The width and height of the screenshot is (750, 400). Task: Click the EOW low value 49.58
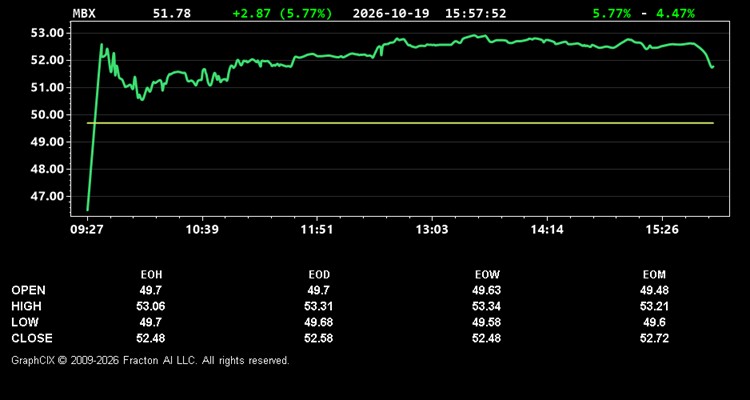[x=487, y=322]
